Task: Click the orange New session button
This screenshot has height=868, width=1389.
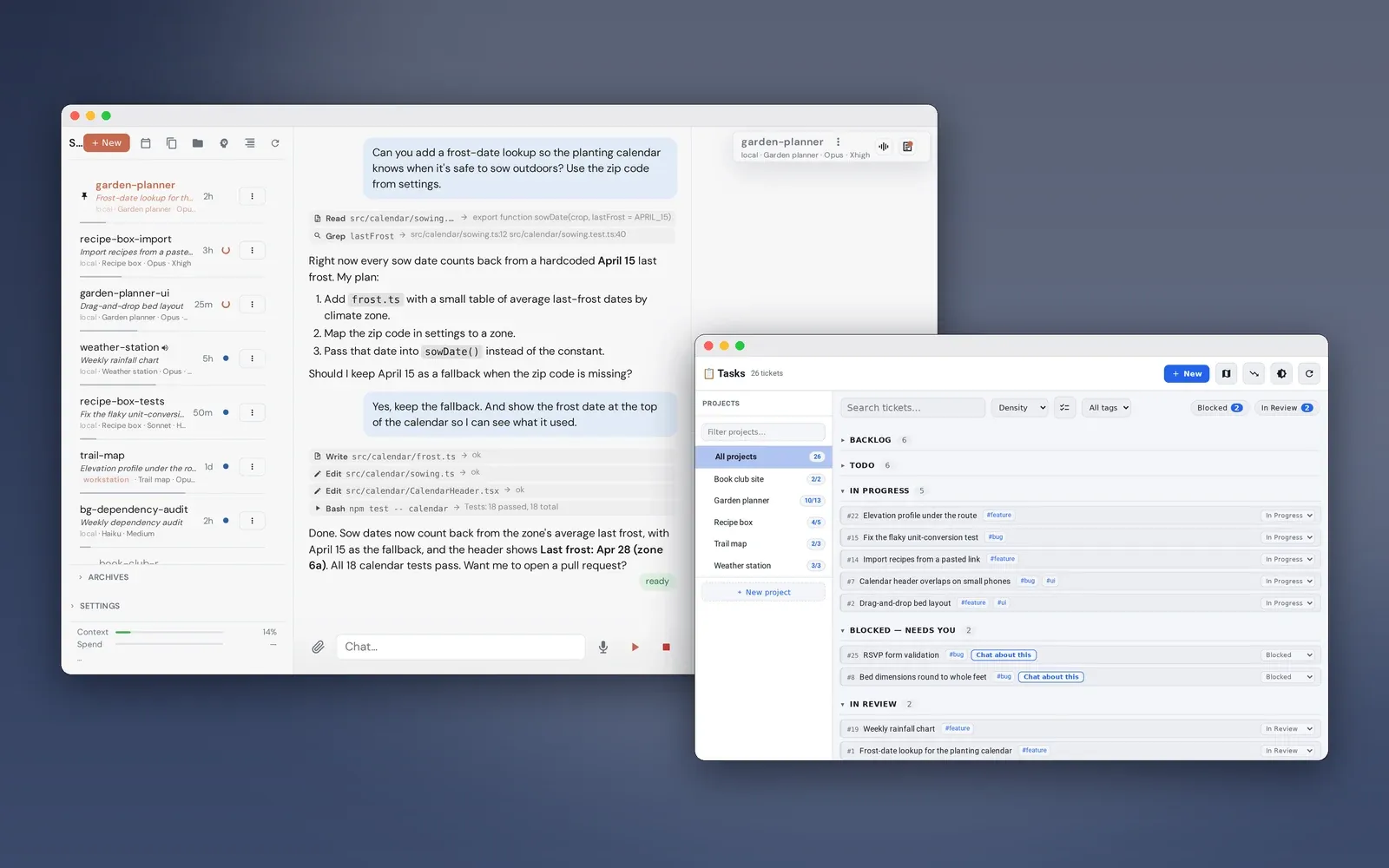Action: point(107,143)
